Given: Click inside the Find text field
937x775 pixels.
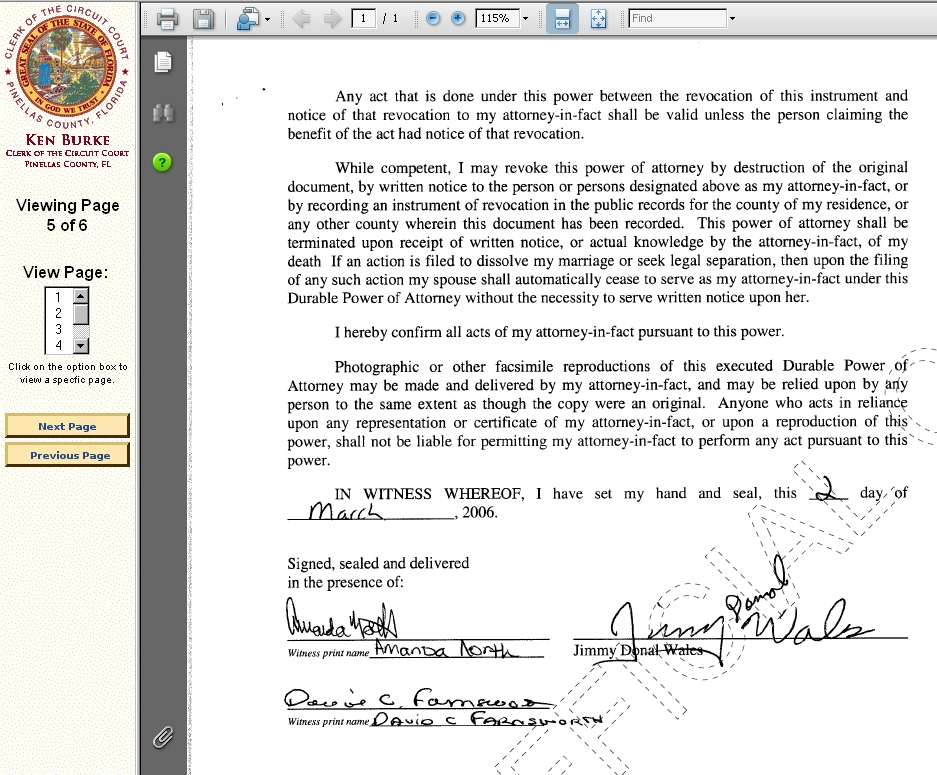Looking at the screenshot, I should 677,18.
